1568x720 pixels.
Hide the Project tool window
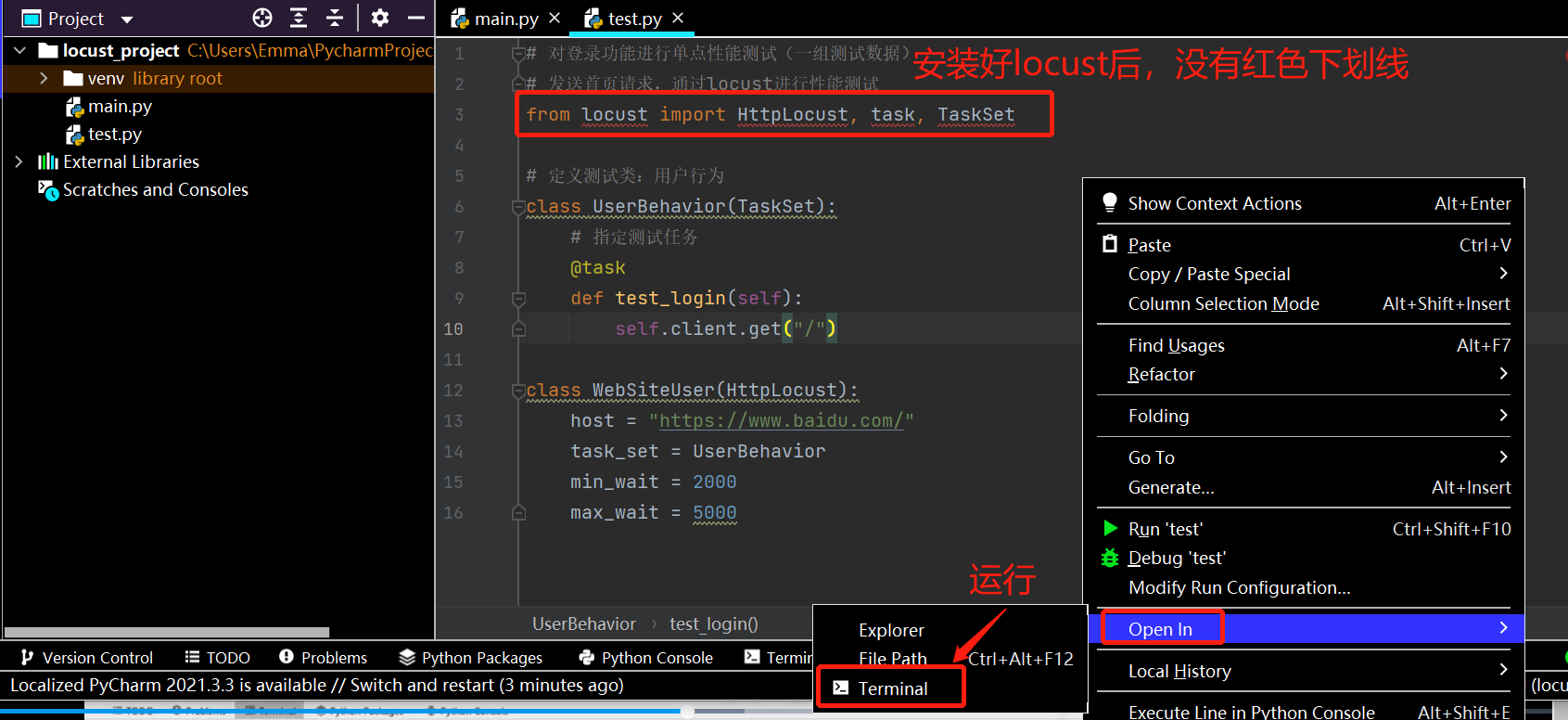[416, 18]
